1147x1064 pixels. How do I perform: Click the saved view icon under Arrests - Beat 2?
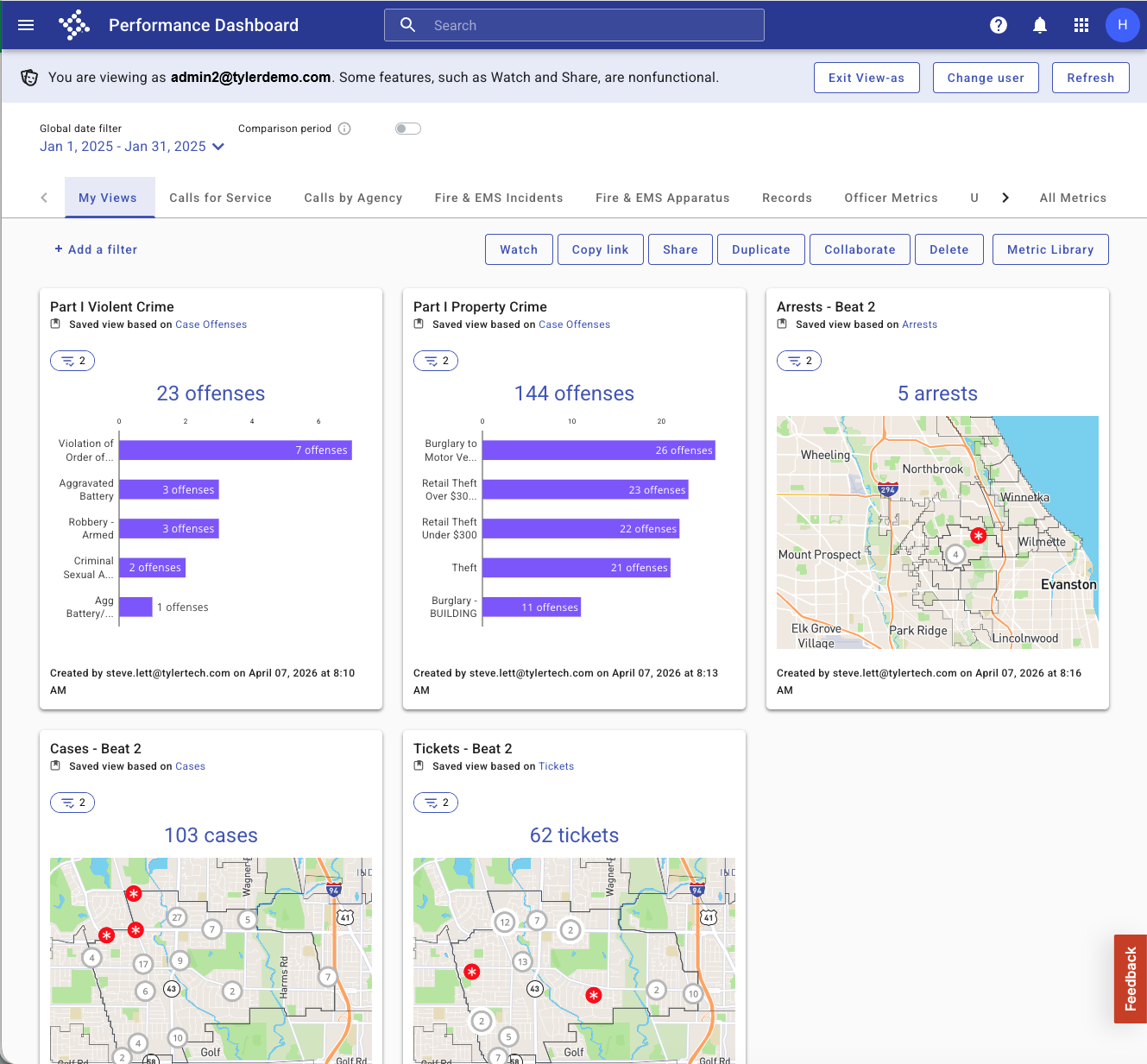[782, 324]
